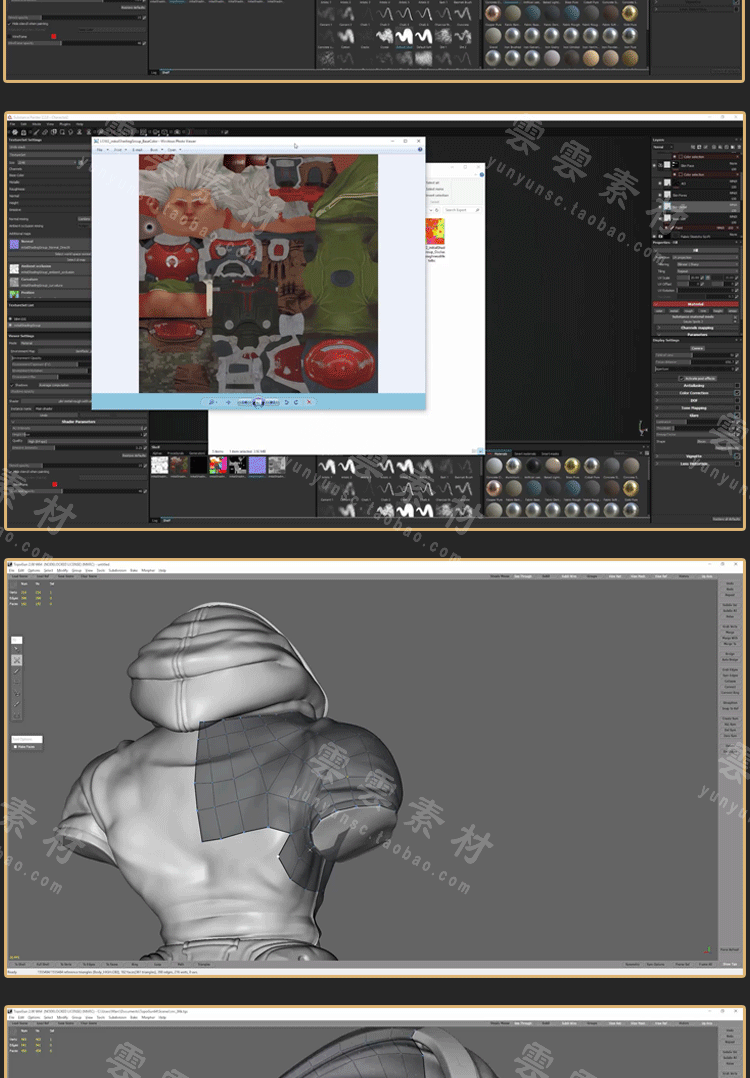This screenshot has height=1078, width=750.
Task: Click Normal map thumbnail under Additional maps
Action: click(14, 244)
